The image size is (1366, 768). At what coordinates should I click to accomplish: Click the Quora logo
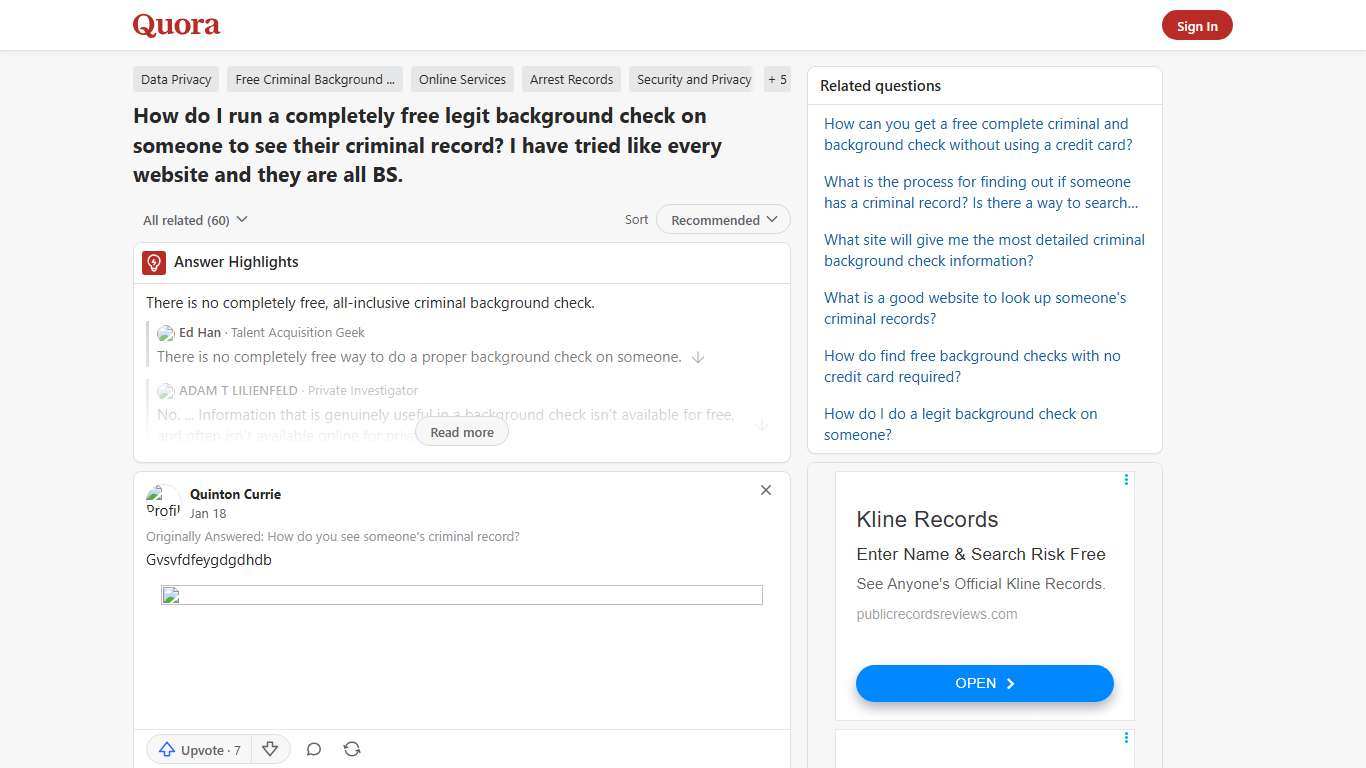point(175,25)
